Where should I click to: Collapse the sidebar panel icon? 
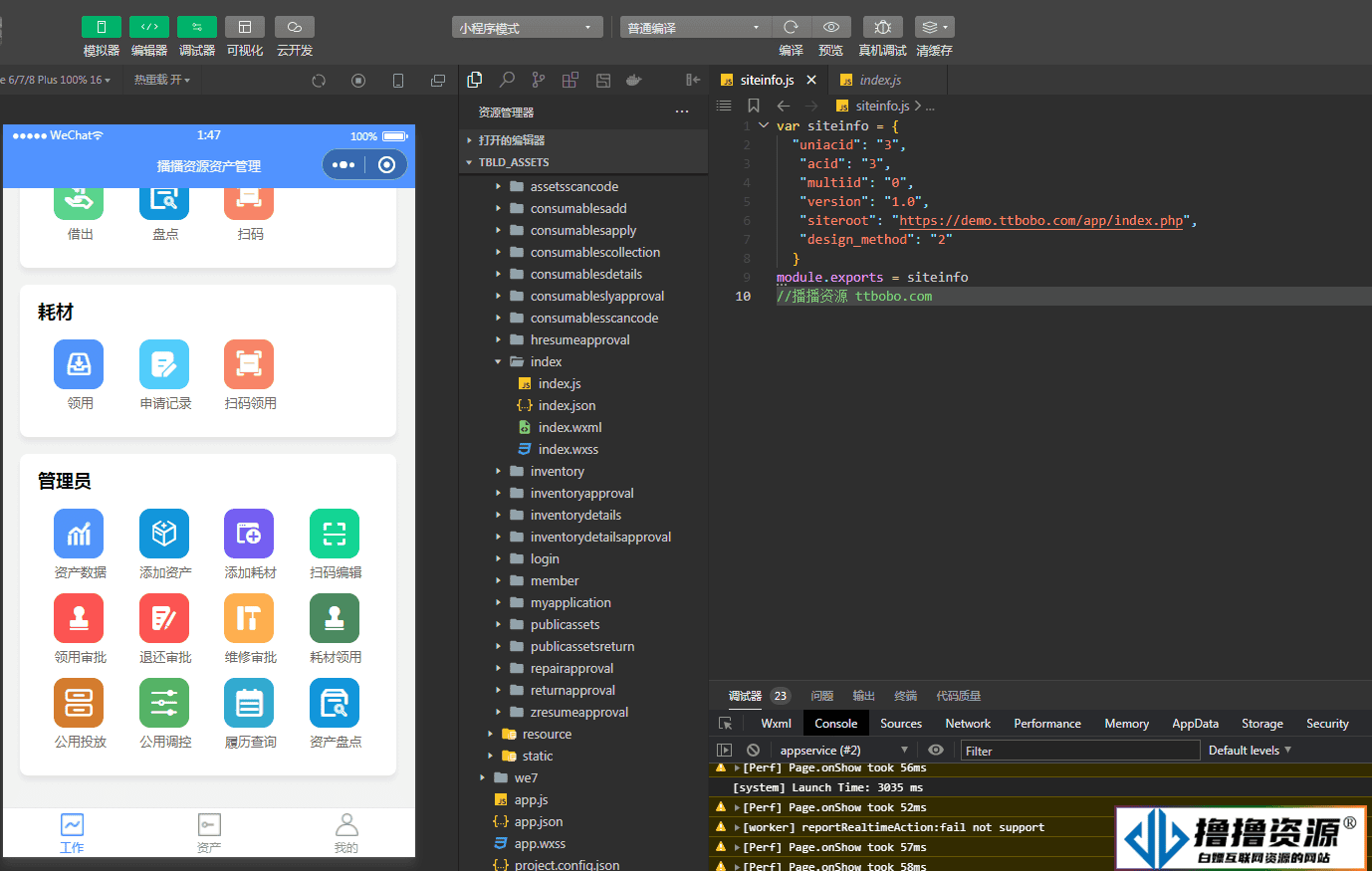693,80
